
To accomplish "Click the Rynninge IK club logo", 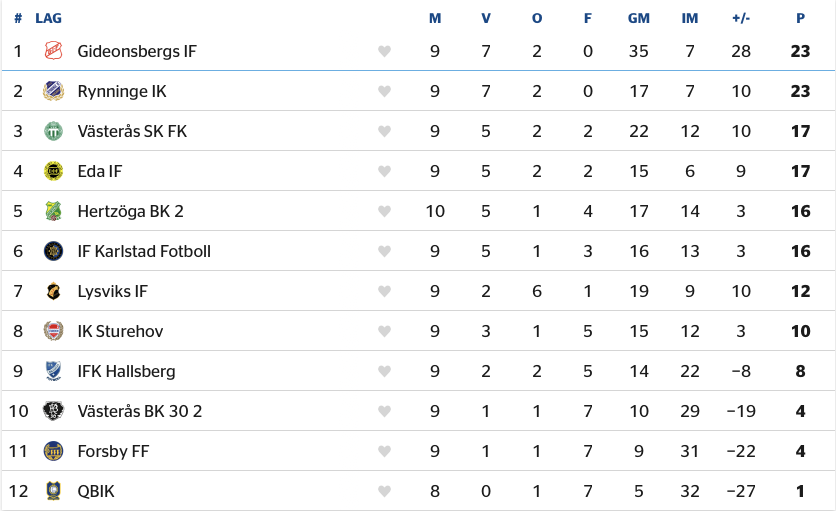I will pos(53,91).
